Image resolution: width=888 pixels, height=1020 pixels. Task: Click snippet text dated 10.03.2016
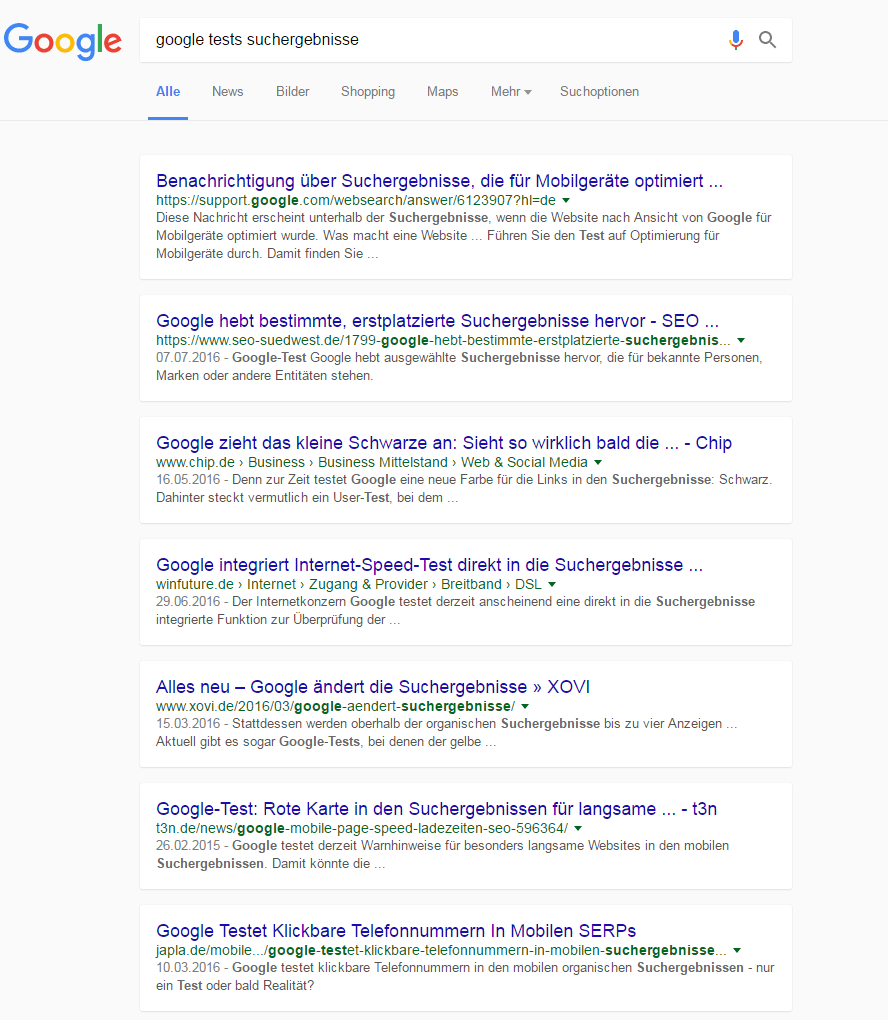[465, 976]
